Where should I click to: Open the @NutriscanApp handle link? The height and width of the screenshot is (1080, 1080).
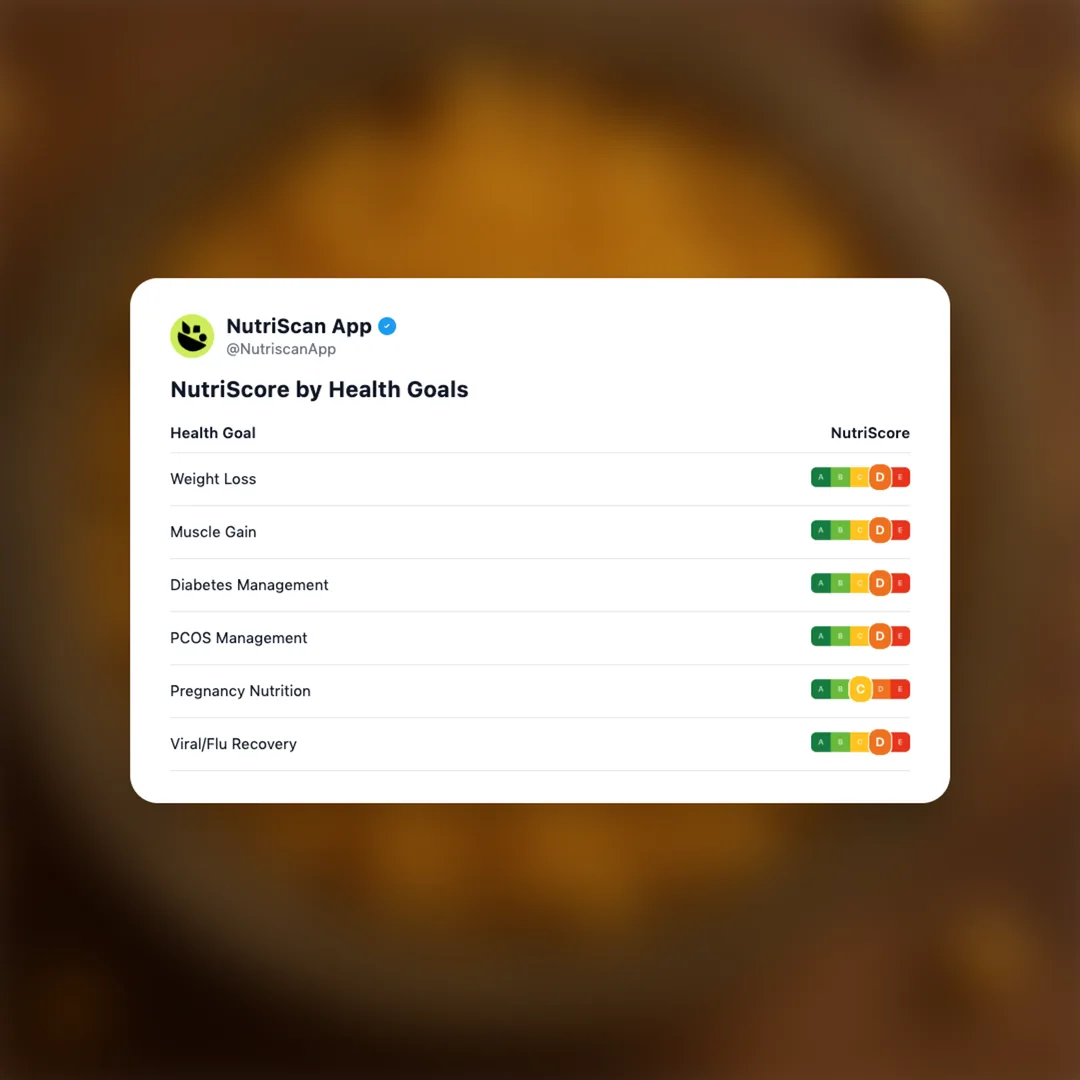pyautogui.click(x=281, y=350)
